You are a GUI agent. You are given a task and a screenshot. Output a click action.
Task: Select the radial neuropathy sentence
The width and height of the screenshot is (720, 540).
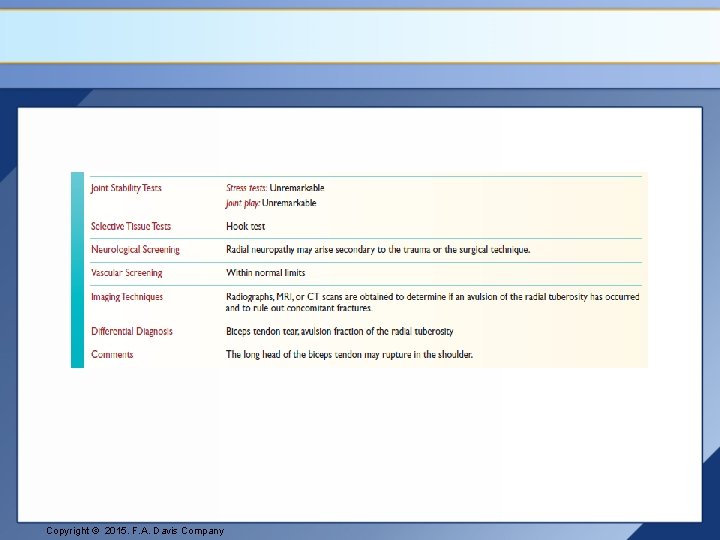click(x=378, y=249)
